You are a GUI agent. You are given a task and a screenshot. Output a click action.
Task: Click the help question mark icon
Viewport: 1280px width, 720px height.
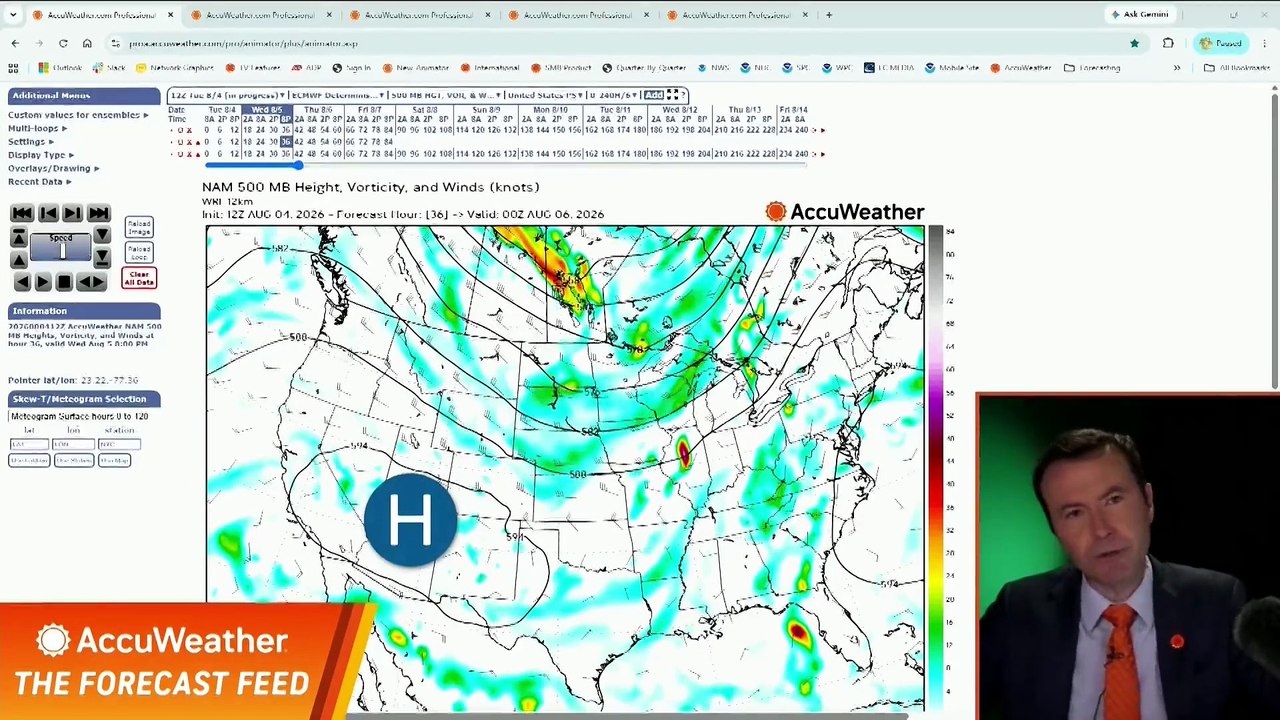tap(684, 95)
